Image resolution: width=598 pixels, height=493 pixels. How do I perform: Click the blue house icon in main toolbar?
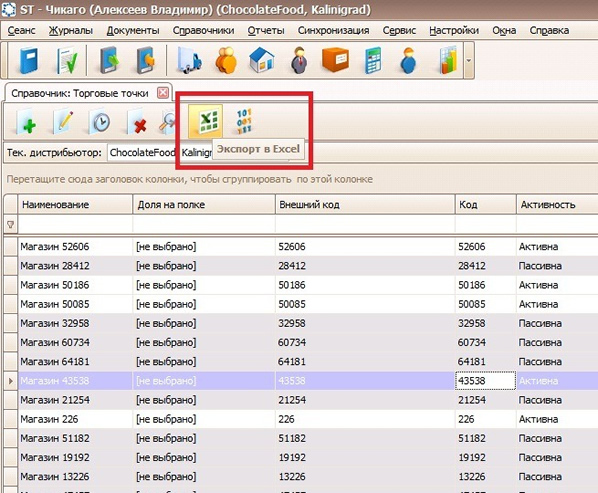point(262,60)
